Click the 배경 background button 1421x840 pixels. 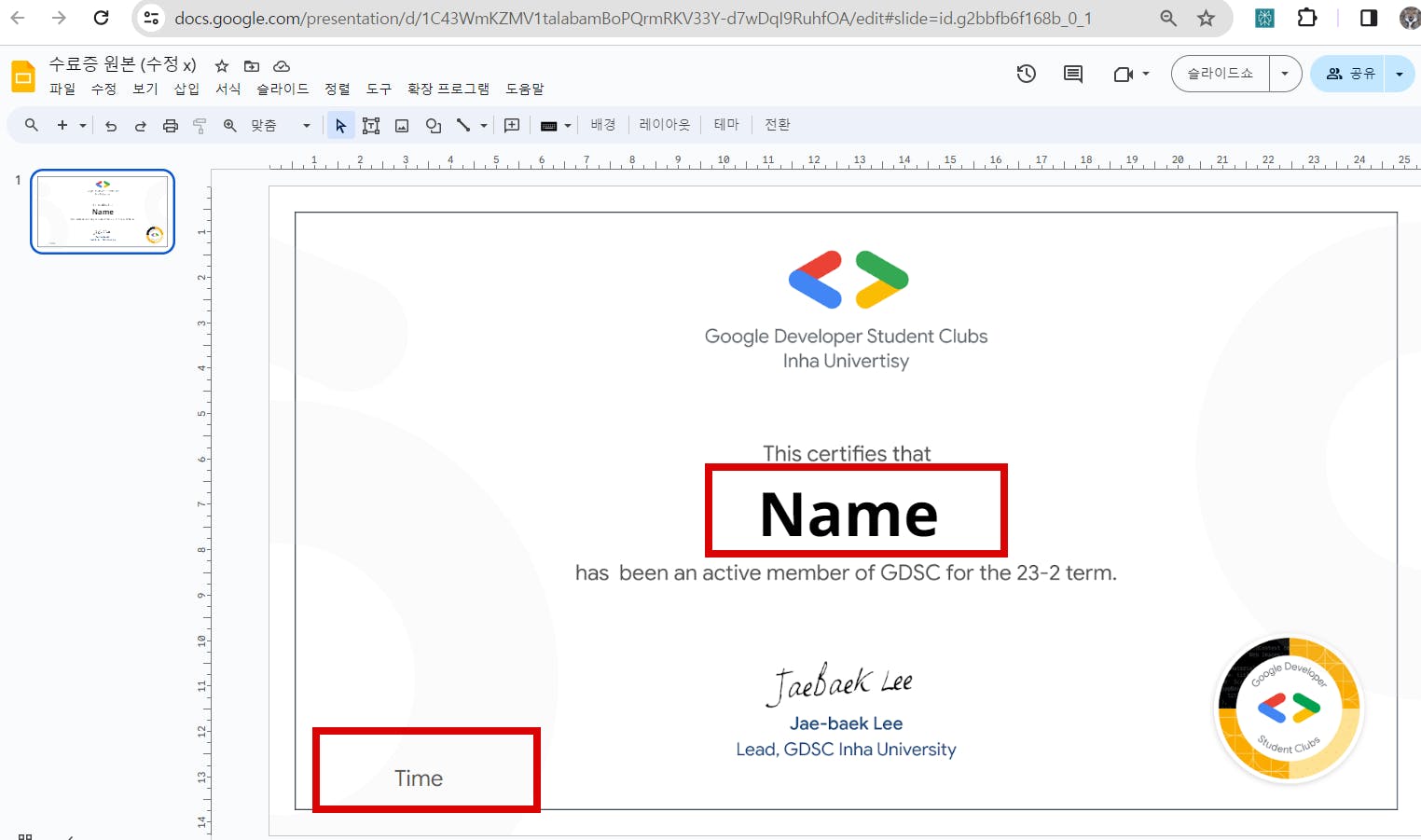tap(603, 125)
